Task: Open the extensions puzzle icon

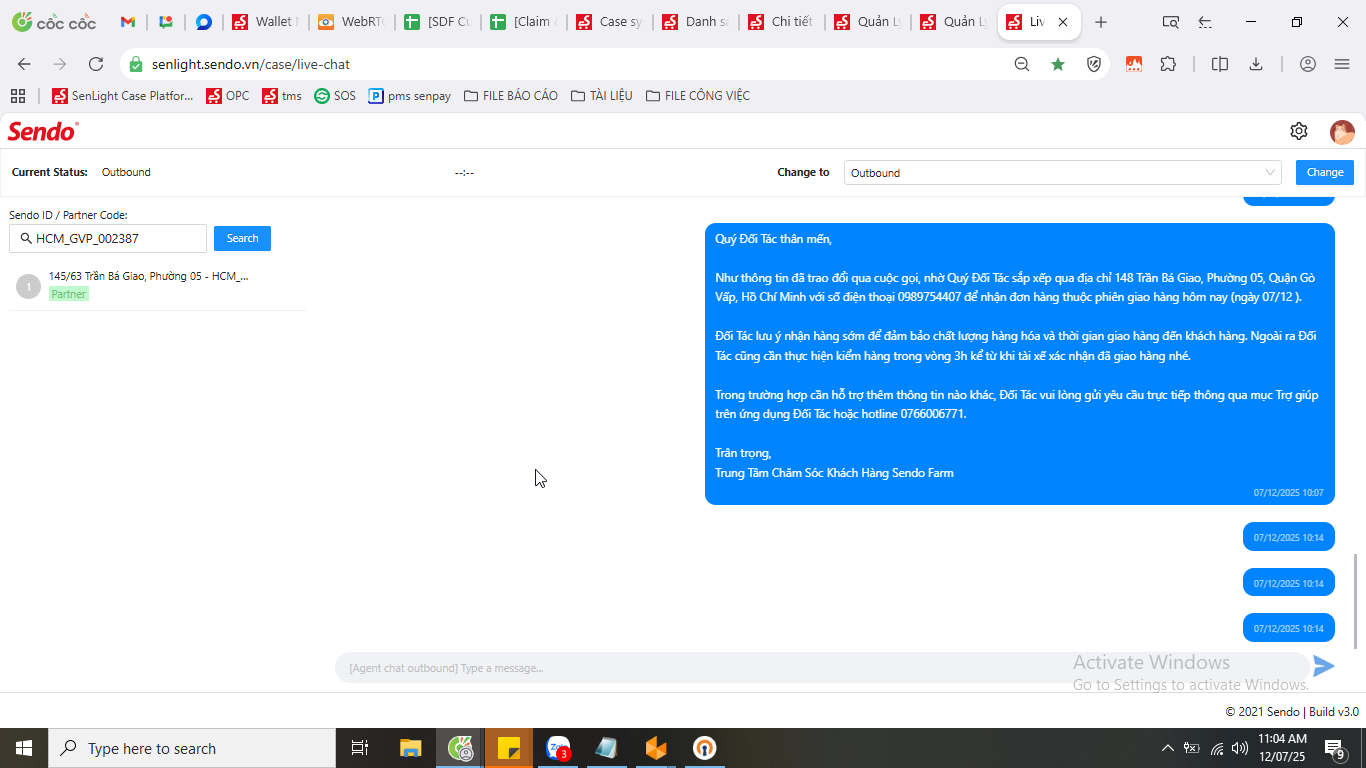Action: click(x=1168, y=64)
